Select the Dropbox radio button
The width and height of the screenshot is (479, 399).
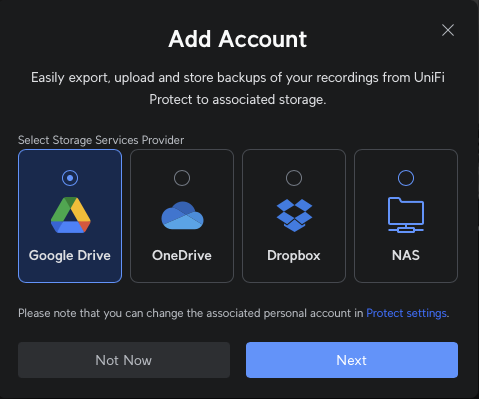click(294, 178)
